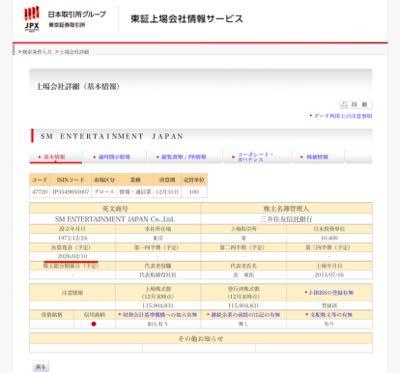400x373 pixels.
Task: Click the 上場会社詳細（基本情報） page heading
Action: [78, 86]
